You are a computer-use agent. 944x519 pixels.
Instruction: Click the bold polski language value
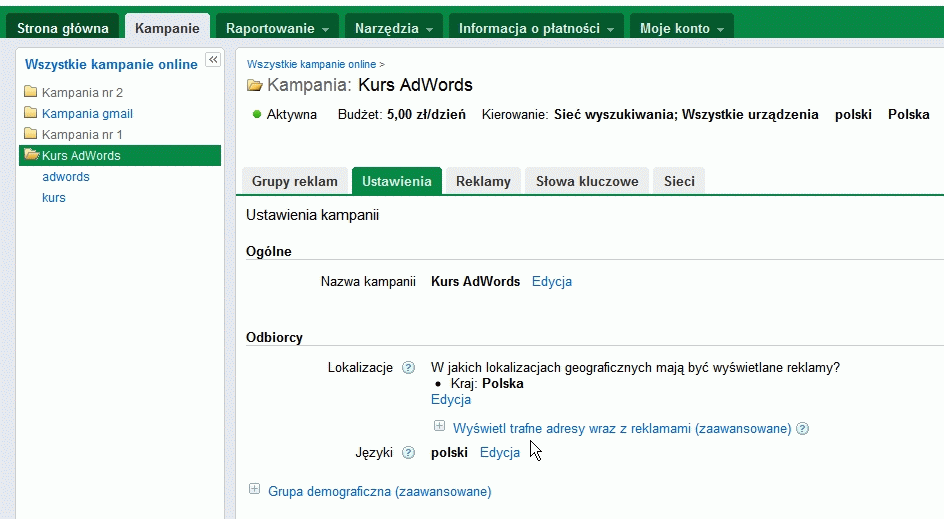pos(449,452)
